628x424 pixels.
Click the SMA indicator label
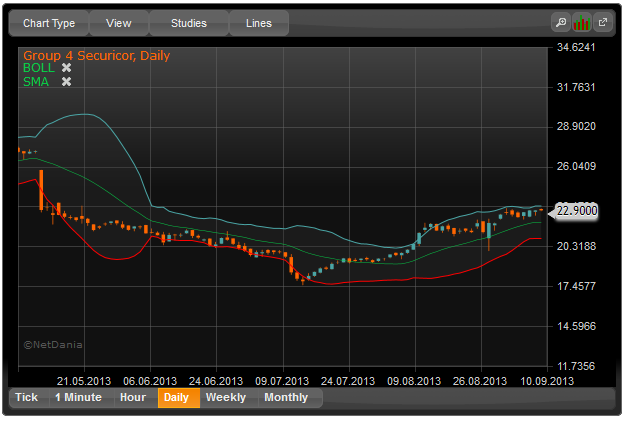[36, 82]
